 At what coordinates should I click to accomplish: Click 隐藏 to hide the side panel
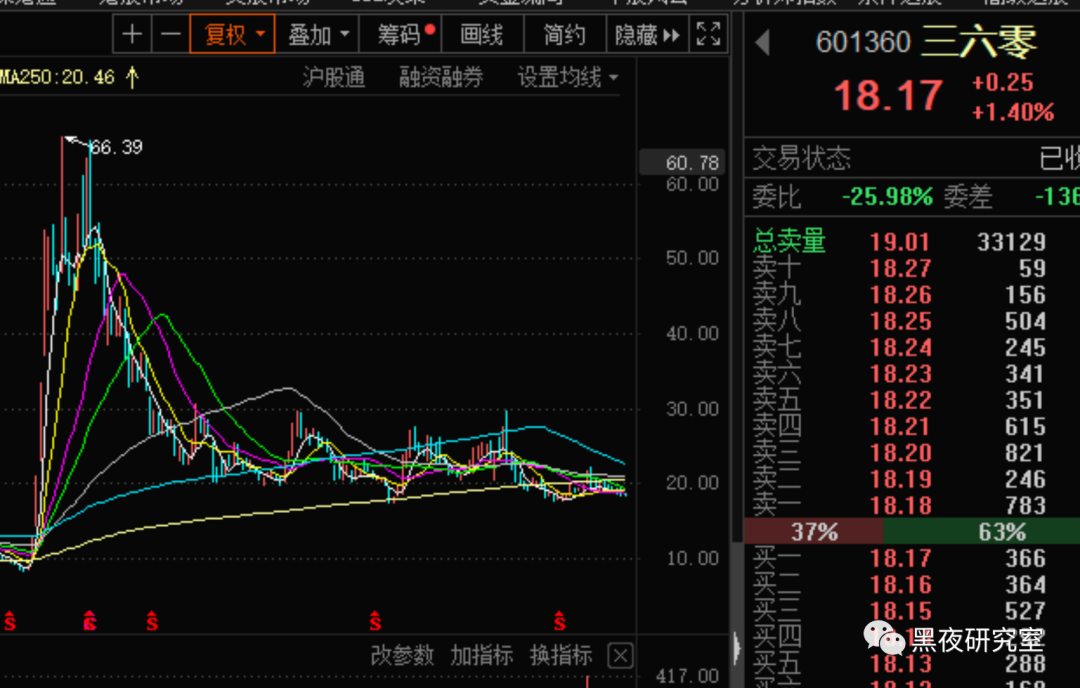coord(647,34)
